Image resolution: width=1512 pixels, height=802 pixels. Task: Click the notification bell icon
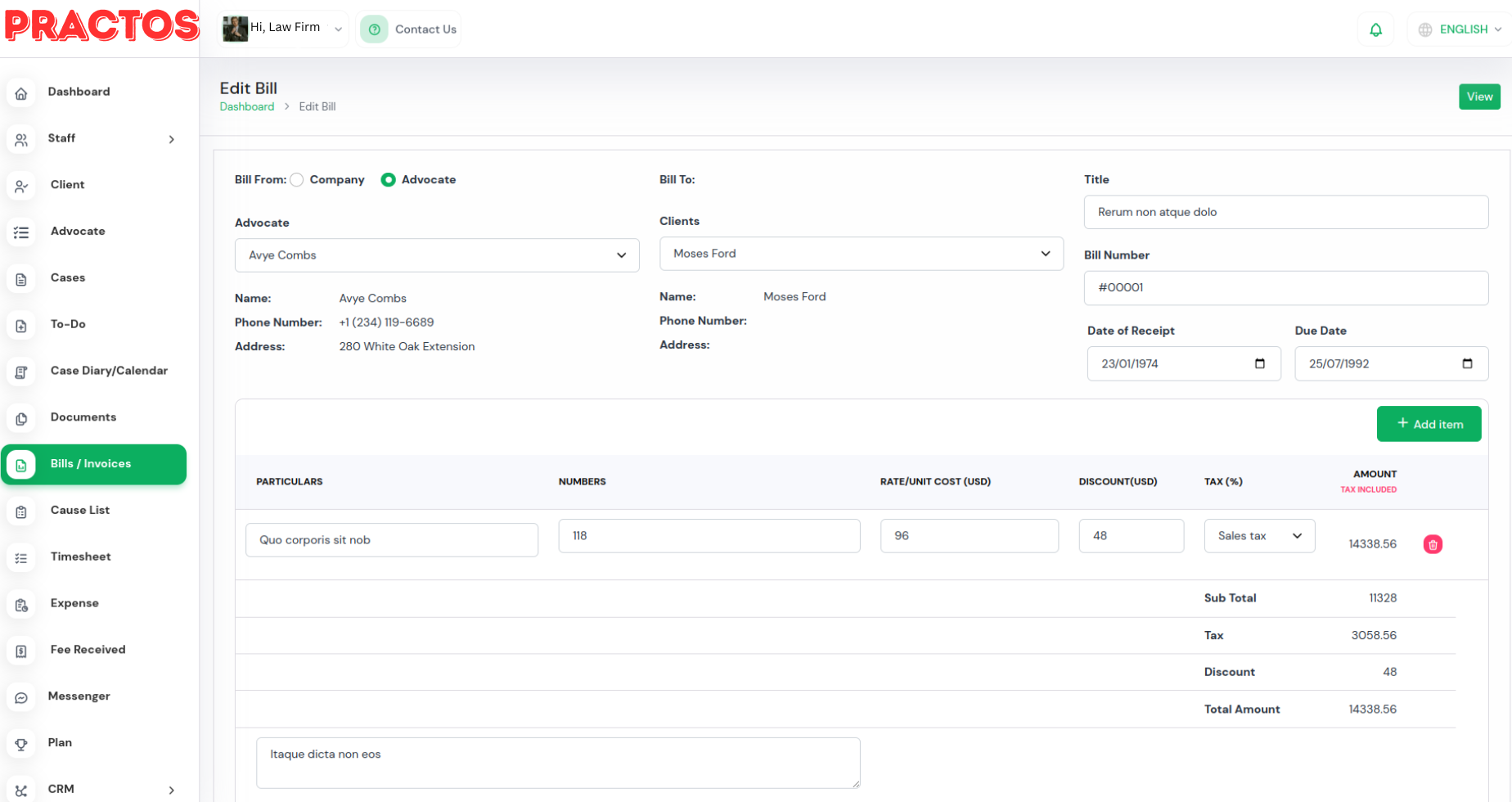[x=1375, y=29]
